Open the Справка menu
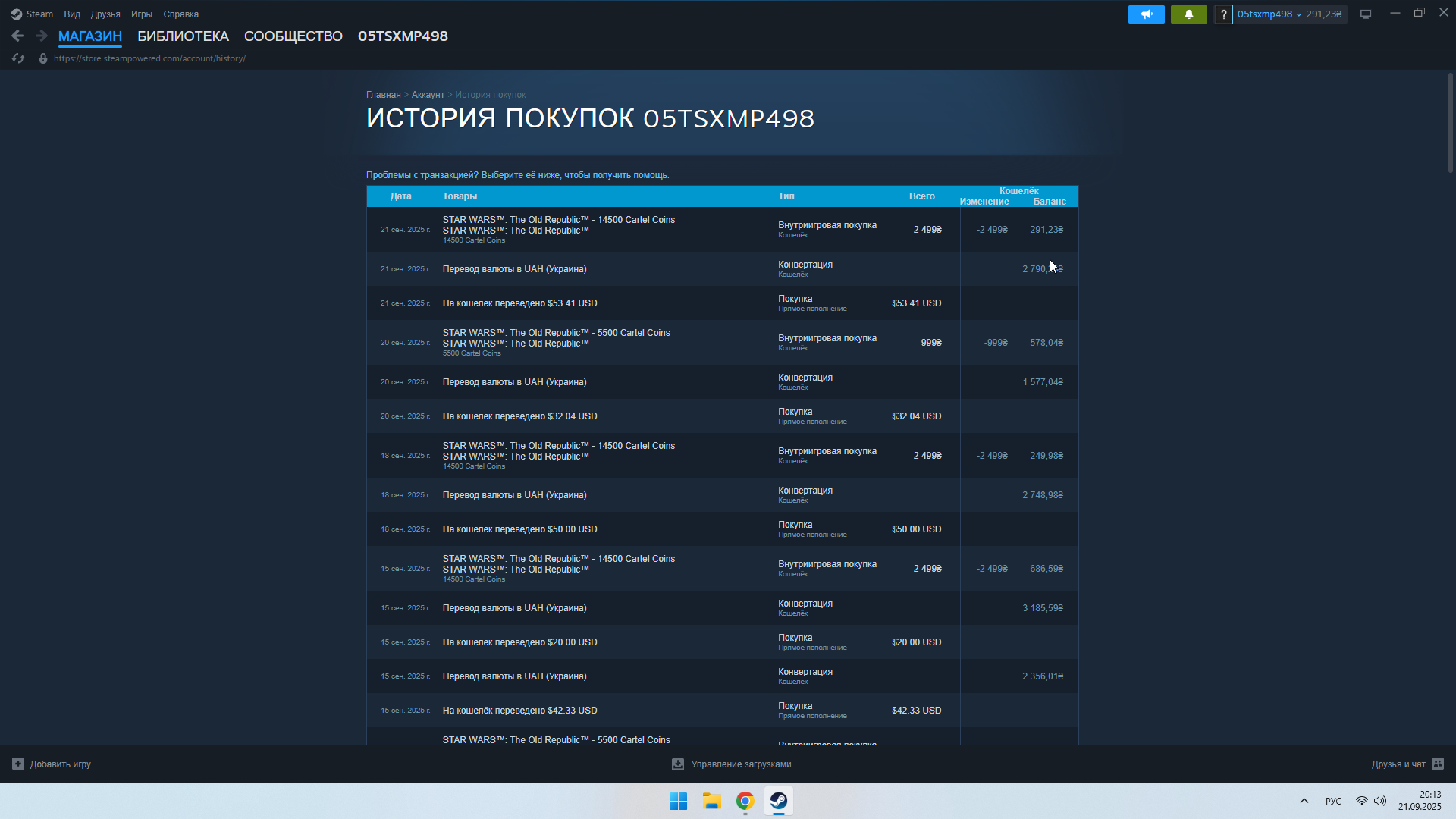 click(x=181, y=14)
